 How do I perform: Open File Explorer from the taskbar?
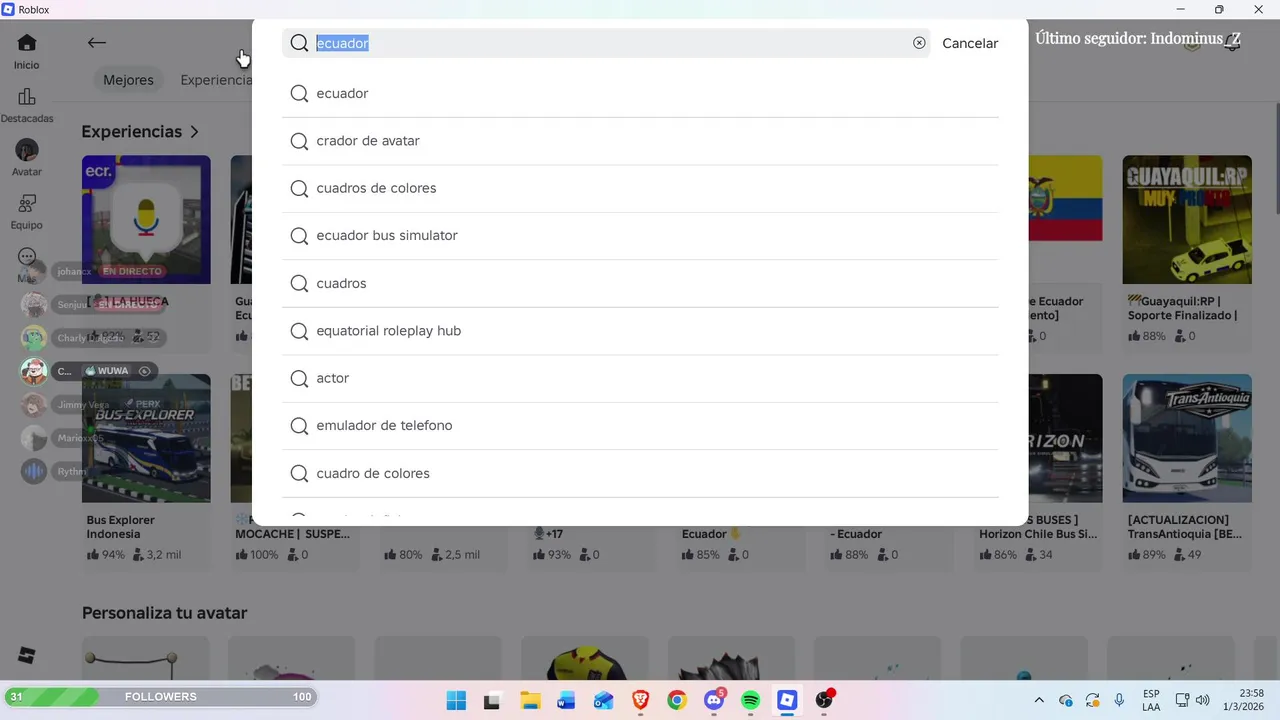point(530,700)
